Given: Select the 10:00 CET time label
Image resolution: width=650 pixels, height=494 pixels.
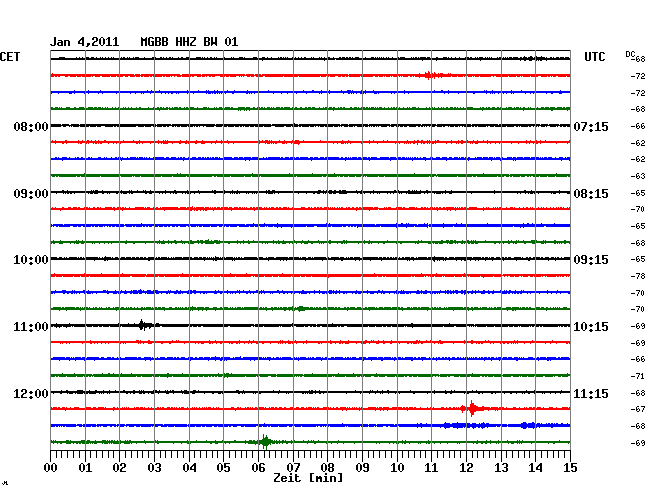Looking at the screenshot, I should [x=31, y=260].
